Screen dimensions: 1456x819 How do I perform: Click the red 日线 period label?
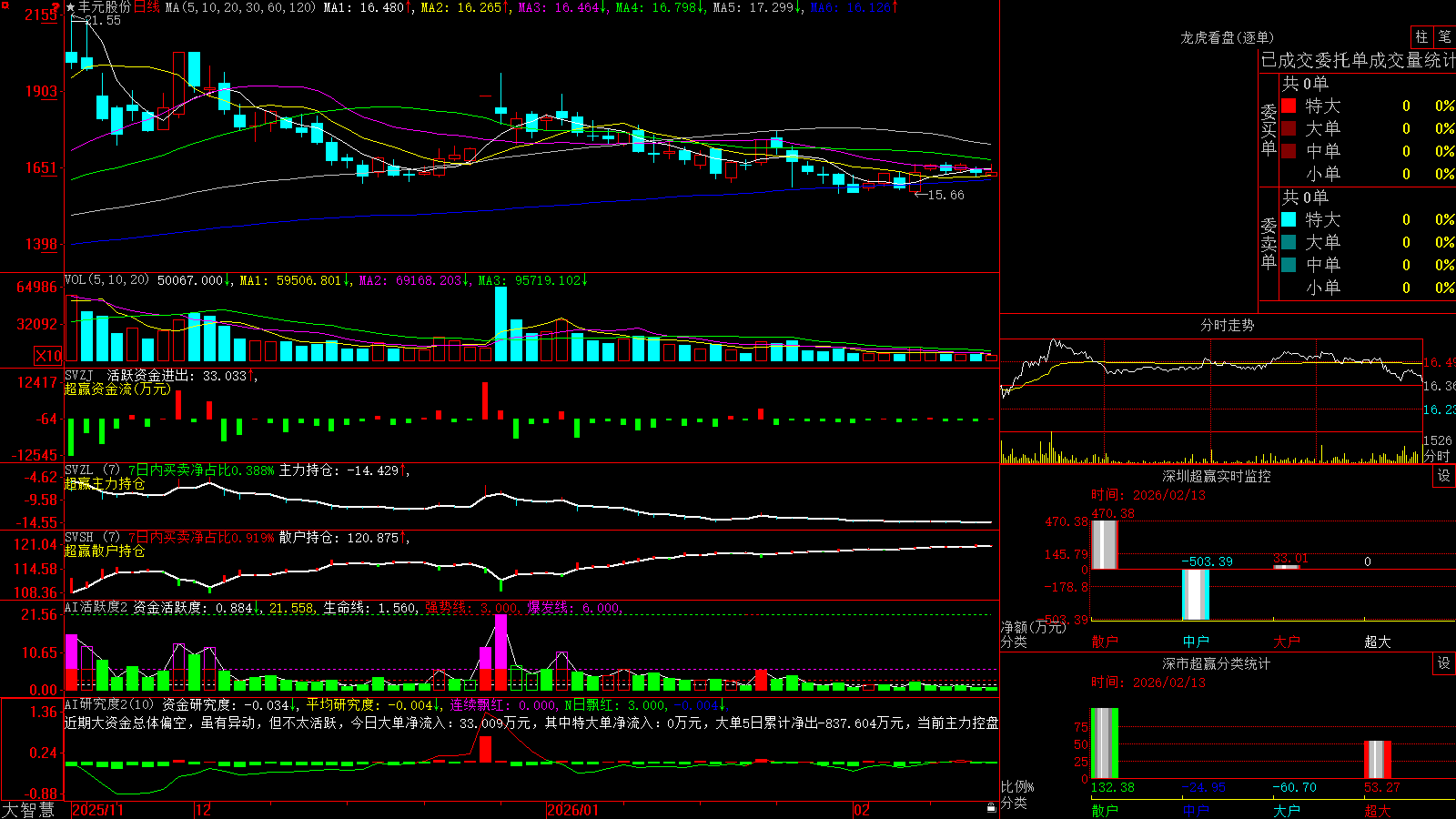147,7
